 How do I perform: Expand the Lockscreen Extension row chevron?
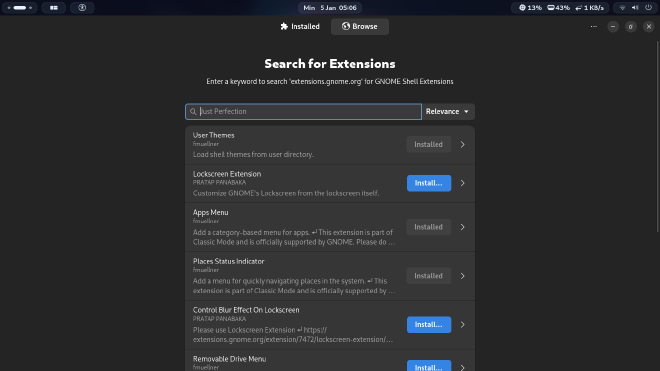[462, 183]
